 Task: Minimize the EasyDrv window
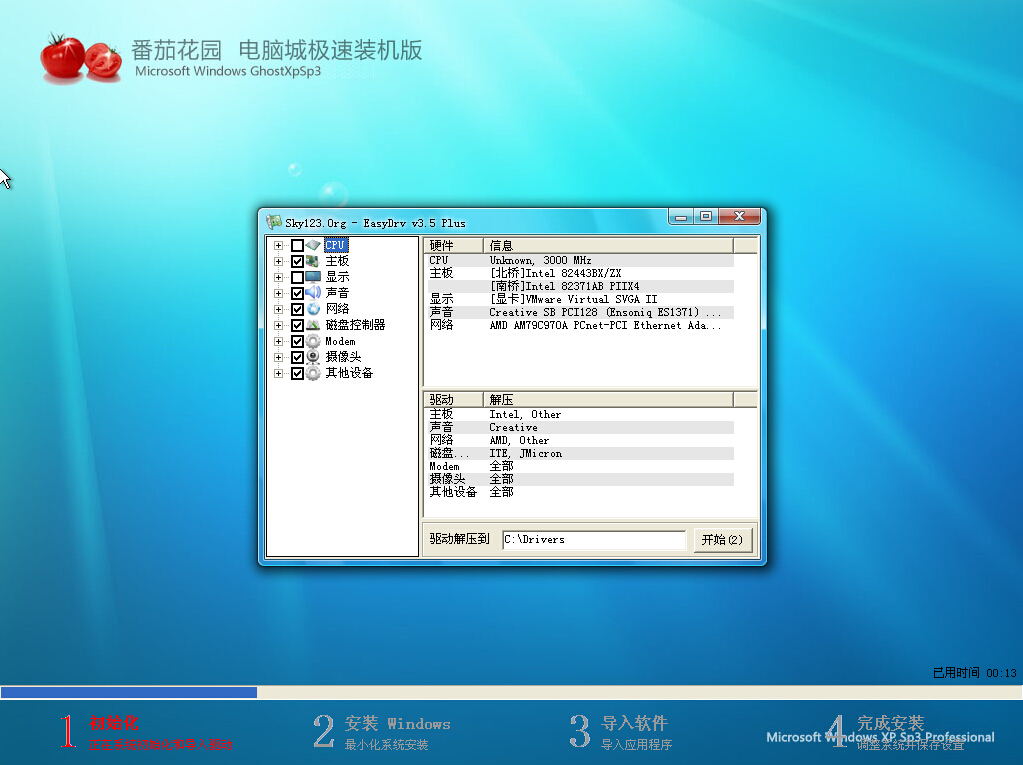(x=681, y=217)
